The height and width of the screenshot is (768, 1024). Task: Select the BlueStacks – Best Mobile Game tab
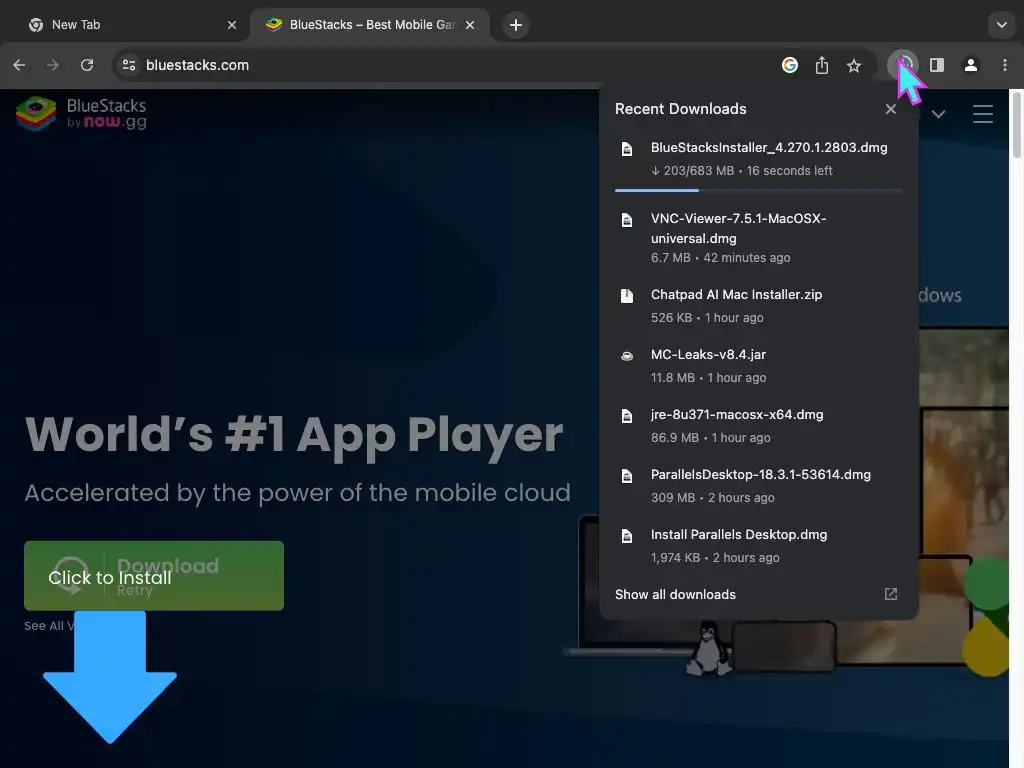[370, 25]
